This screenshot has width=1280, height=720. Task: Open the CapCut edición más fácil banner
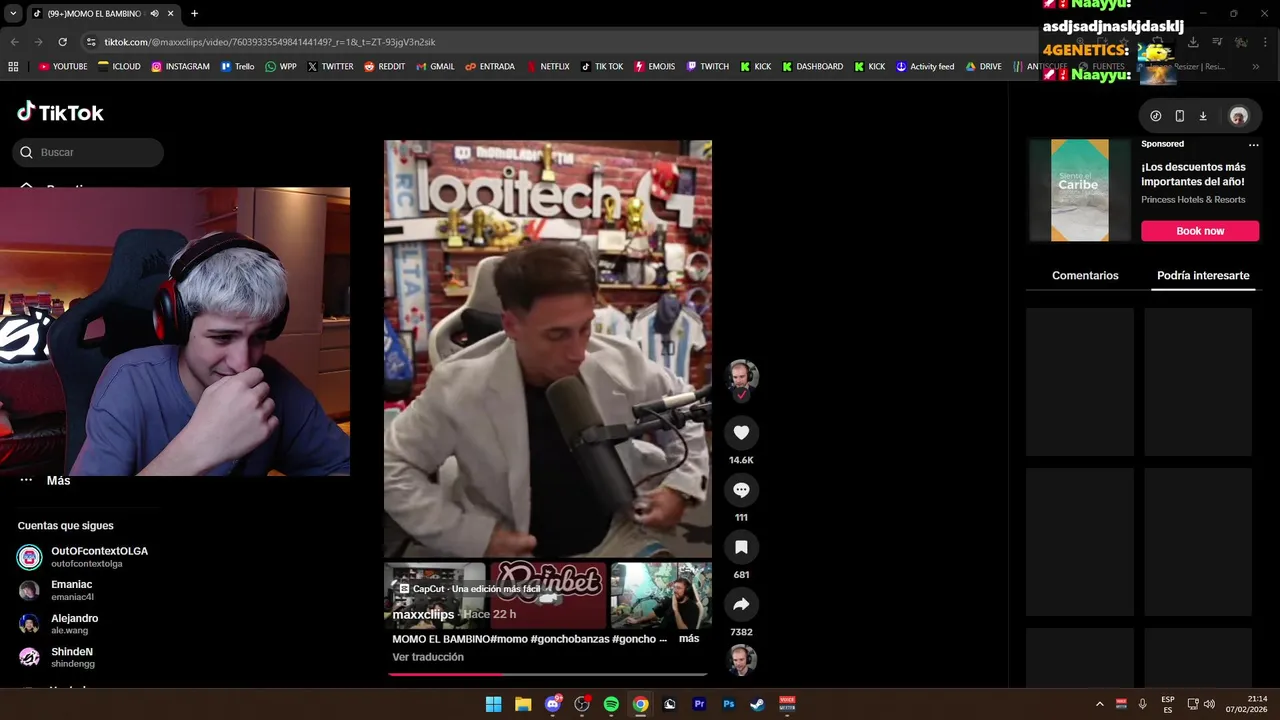coord(470,589)
